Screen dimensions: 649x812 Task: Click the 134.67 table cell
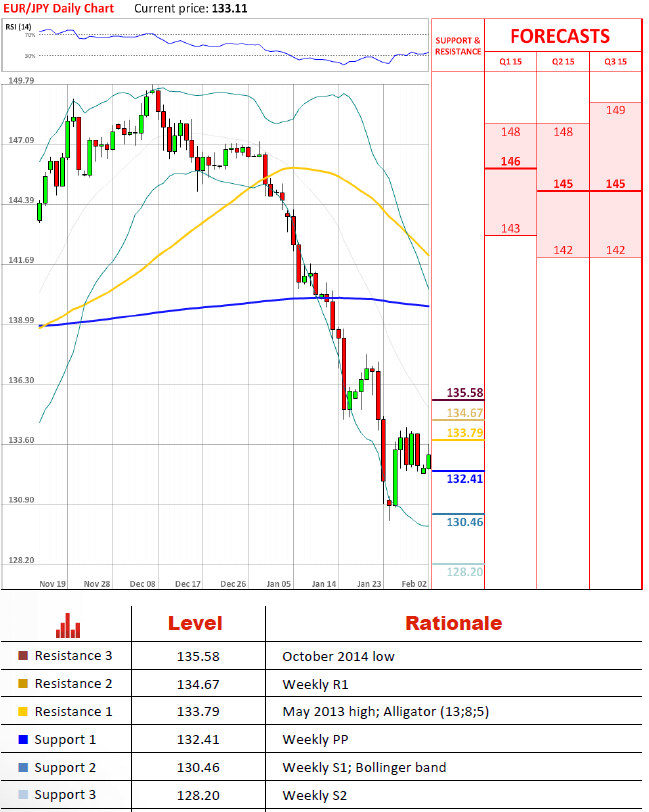click(x=198, y=685)
